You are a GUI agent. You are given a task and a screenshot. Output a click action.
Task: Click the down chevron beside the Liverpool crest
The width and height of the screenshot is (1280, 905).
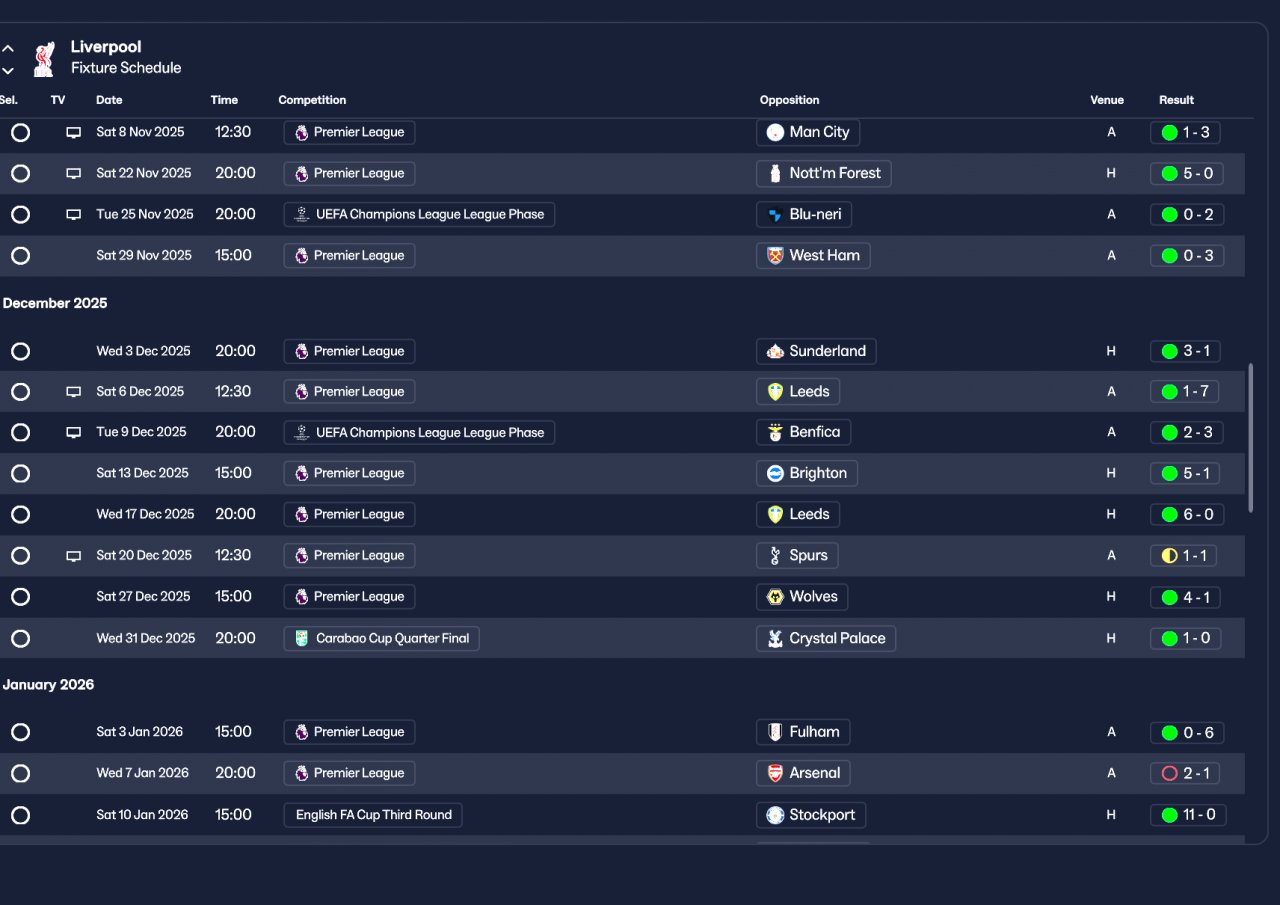pos(8,70)
